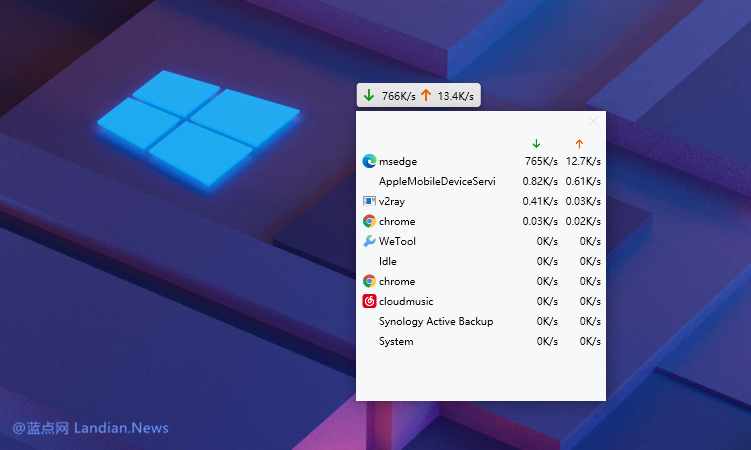The width and height of the screenshot is (751, 450).
Task: Sort by the green download column header arrow
Action: 536,144
